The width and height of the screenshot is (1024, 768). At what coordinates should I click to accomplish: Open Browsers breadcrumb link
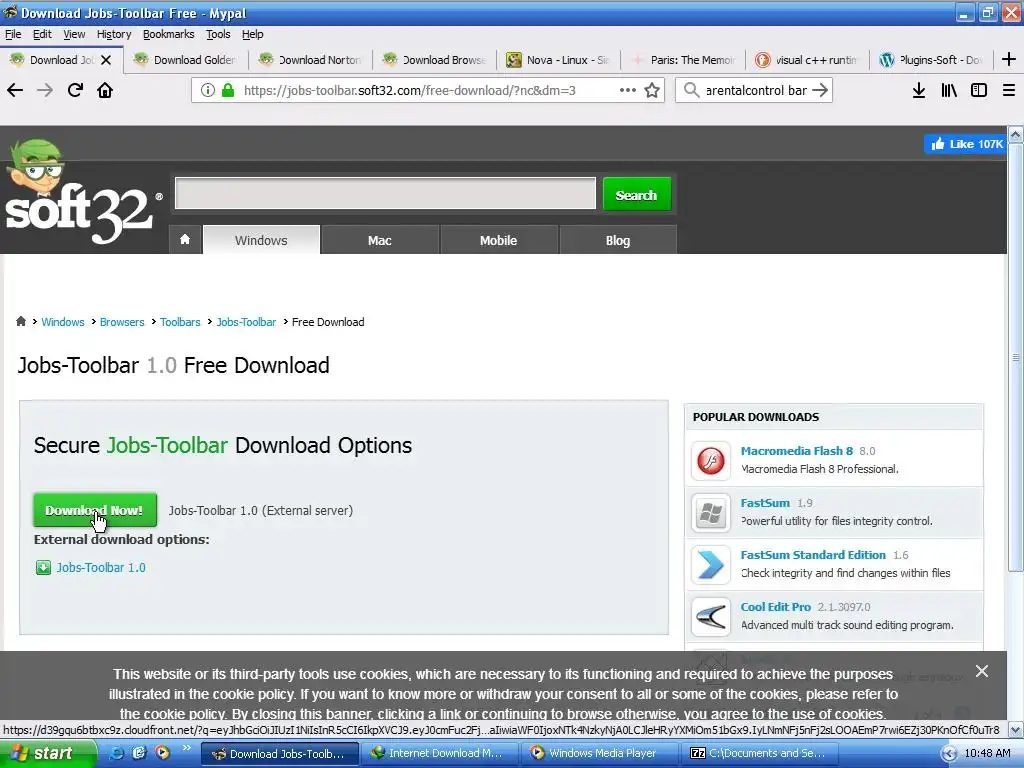[x=122, y=322]
